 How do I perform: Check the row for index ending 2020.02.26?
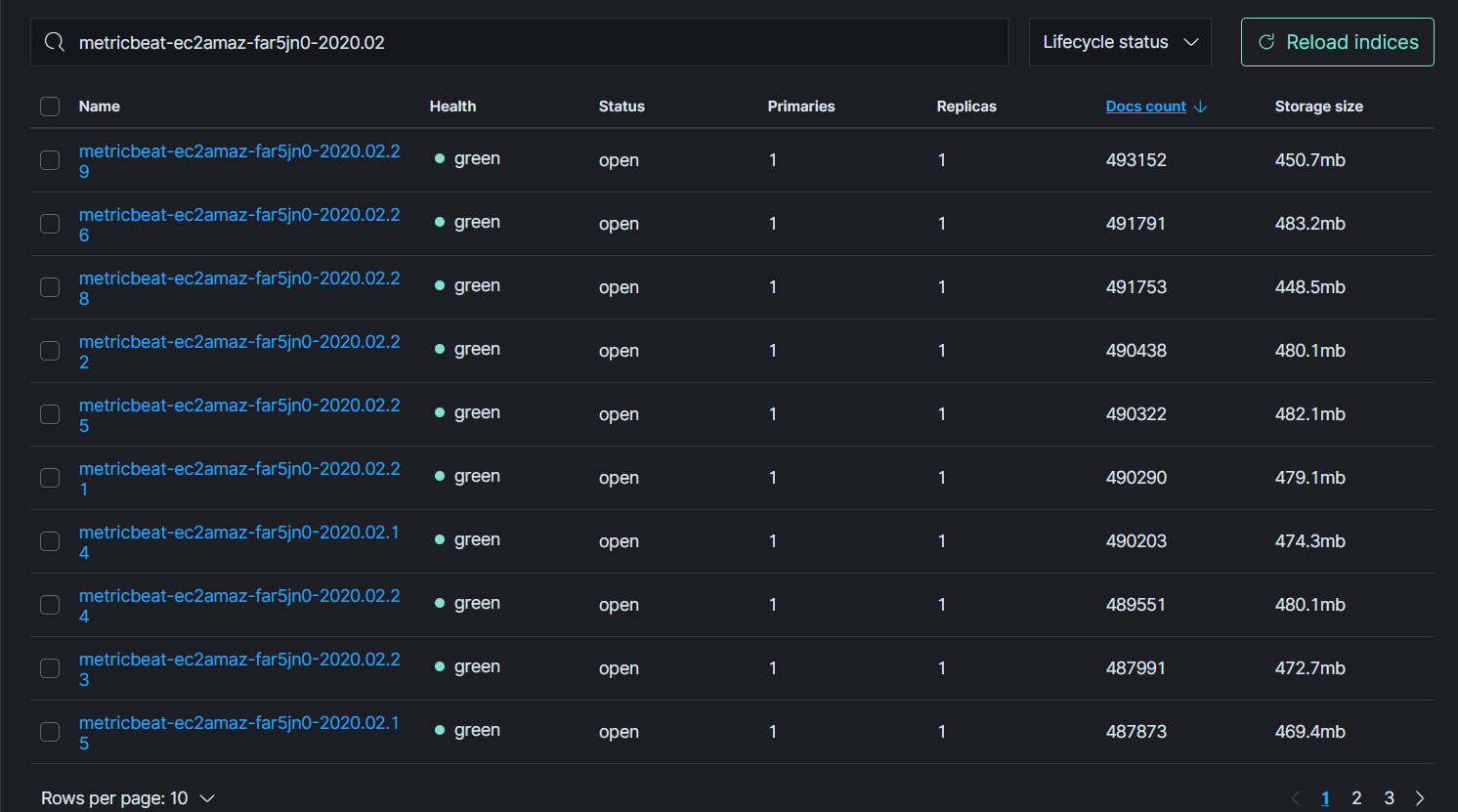pyautogui.click(x=50, y=224)
